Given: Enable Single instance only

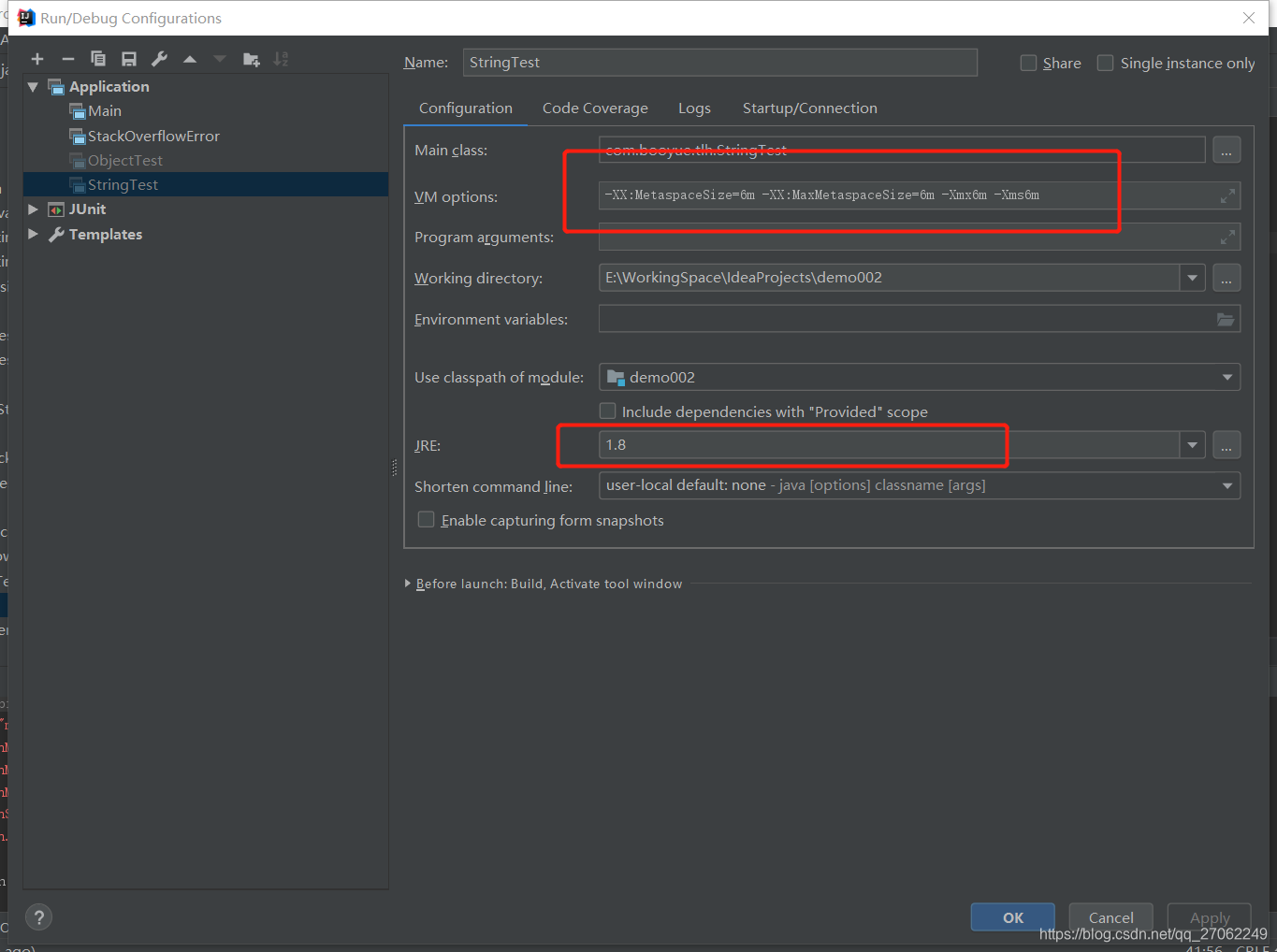Looking at the screenshot, I should (1105, 63).
